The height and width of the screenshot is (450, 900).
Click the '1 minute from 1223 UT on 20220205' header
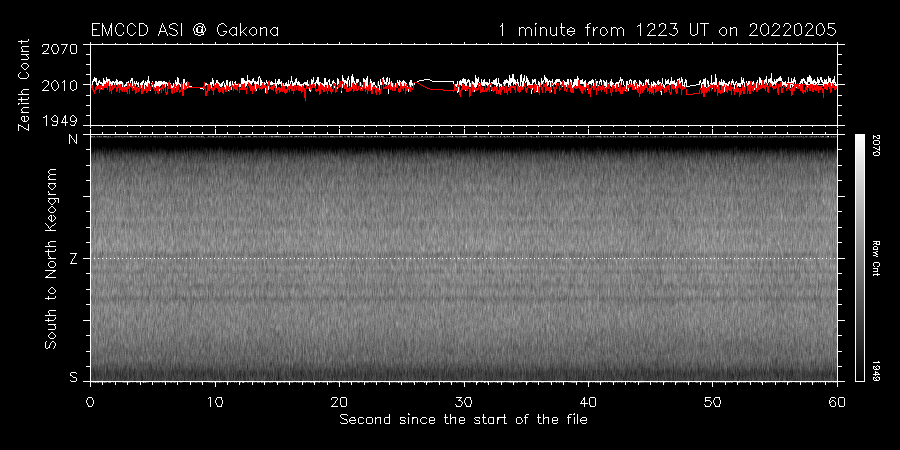pos(667,30)
